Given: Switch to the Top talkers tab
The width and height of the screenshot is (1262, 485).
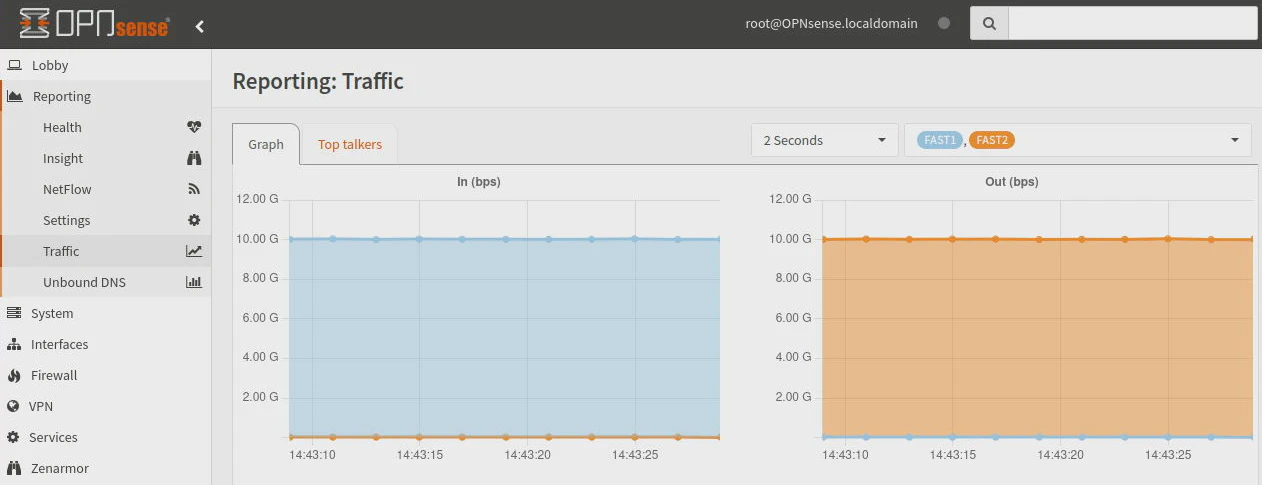Looking at the screenshot, I should [x=350, y=144].
